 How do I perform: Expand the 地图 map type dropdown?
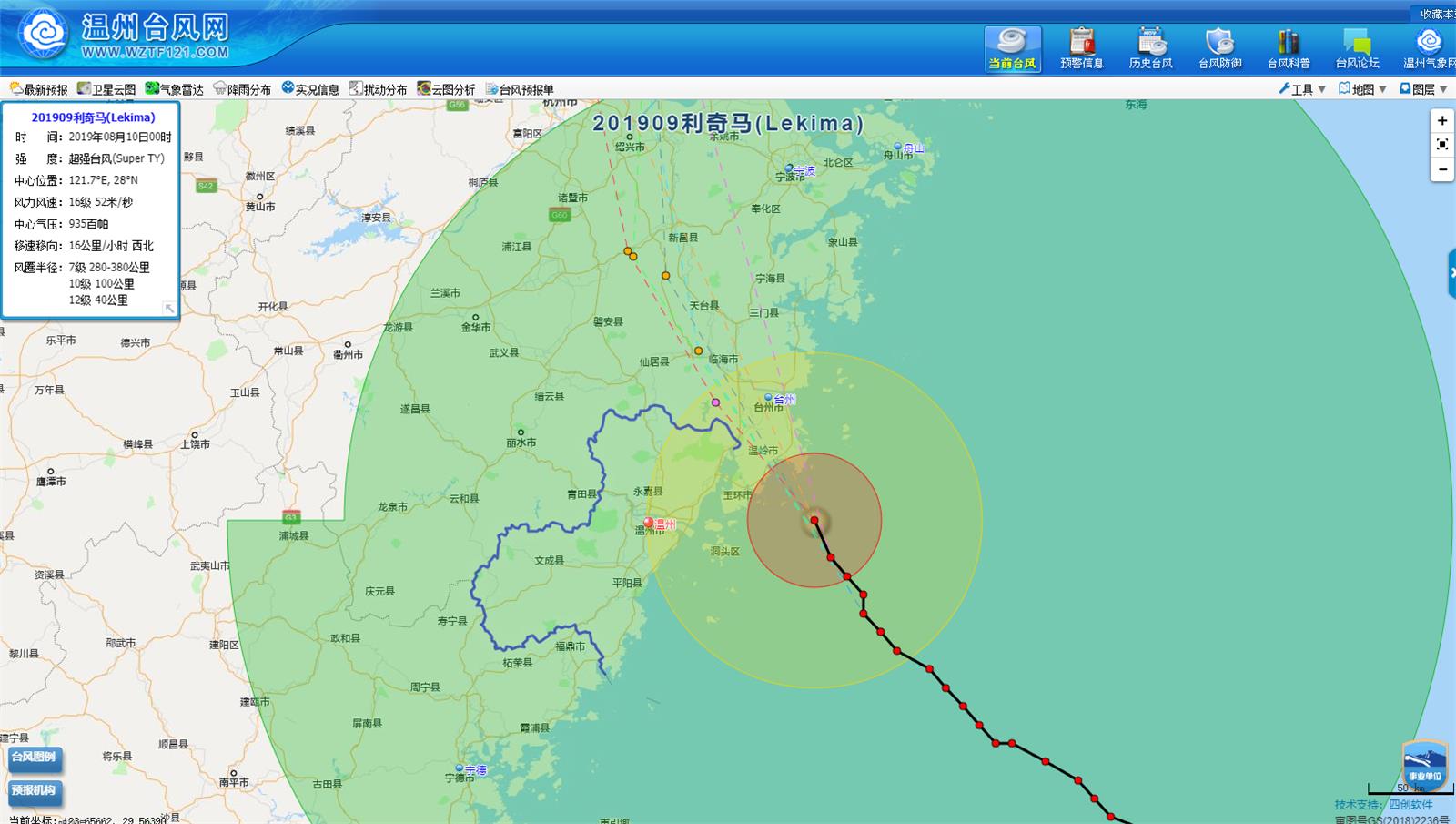1362,89
